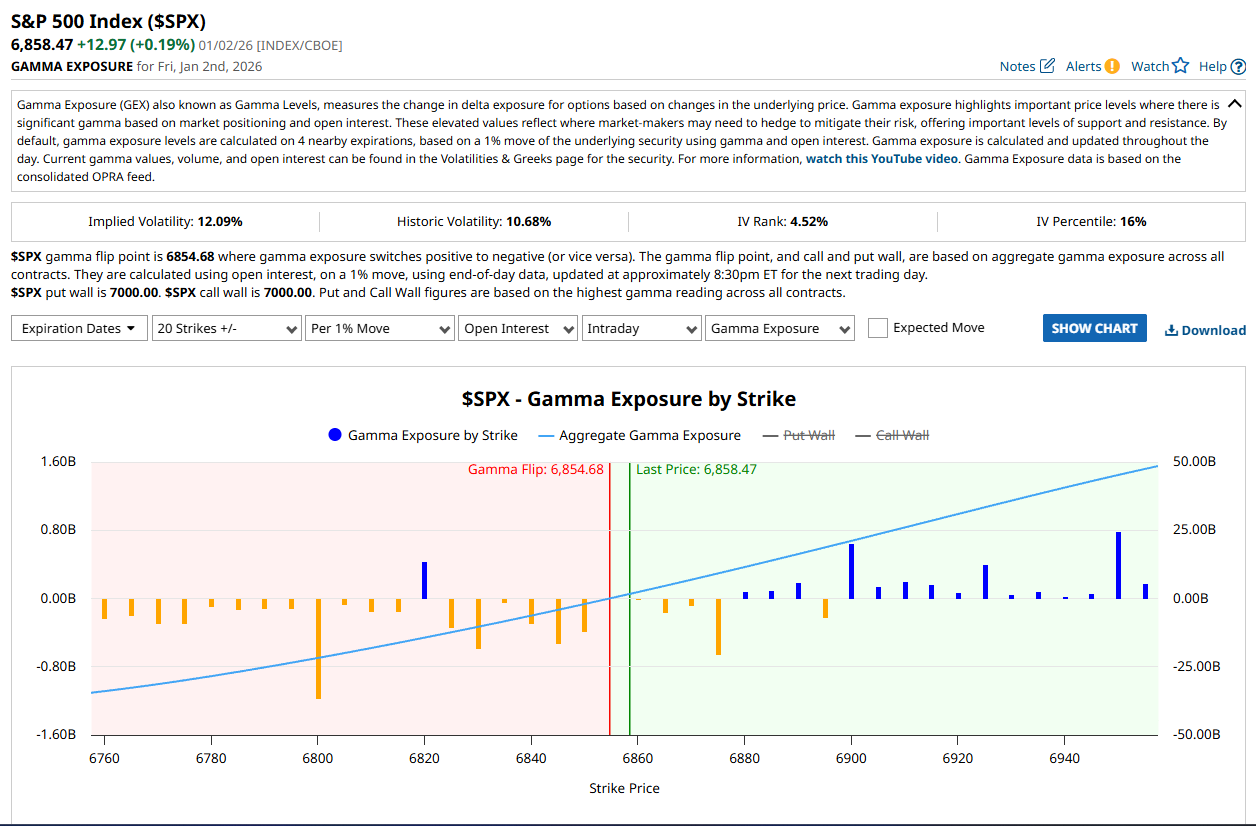Open the Notes editor icon
The image size is (1256, 826).
(1047, 66)
